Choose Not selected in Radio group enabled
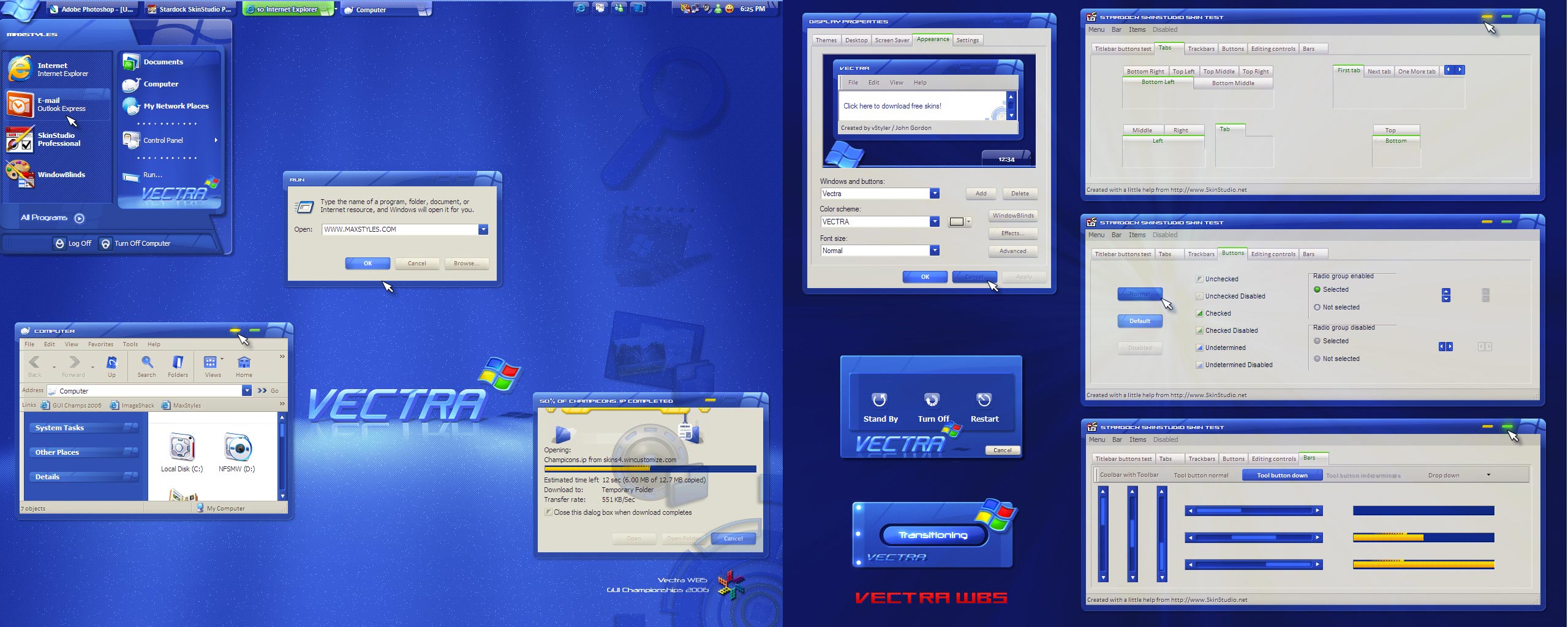The height and width of the screenshot is (627, 1568). click(x=1317, y=307)
